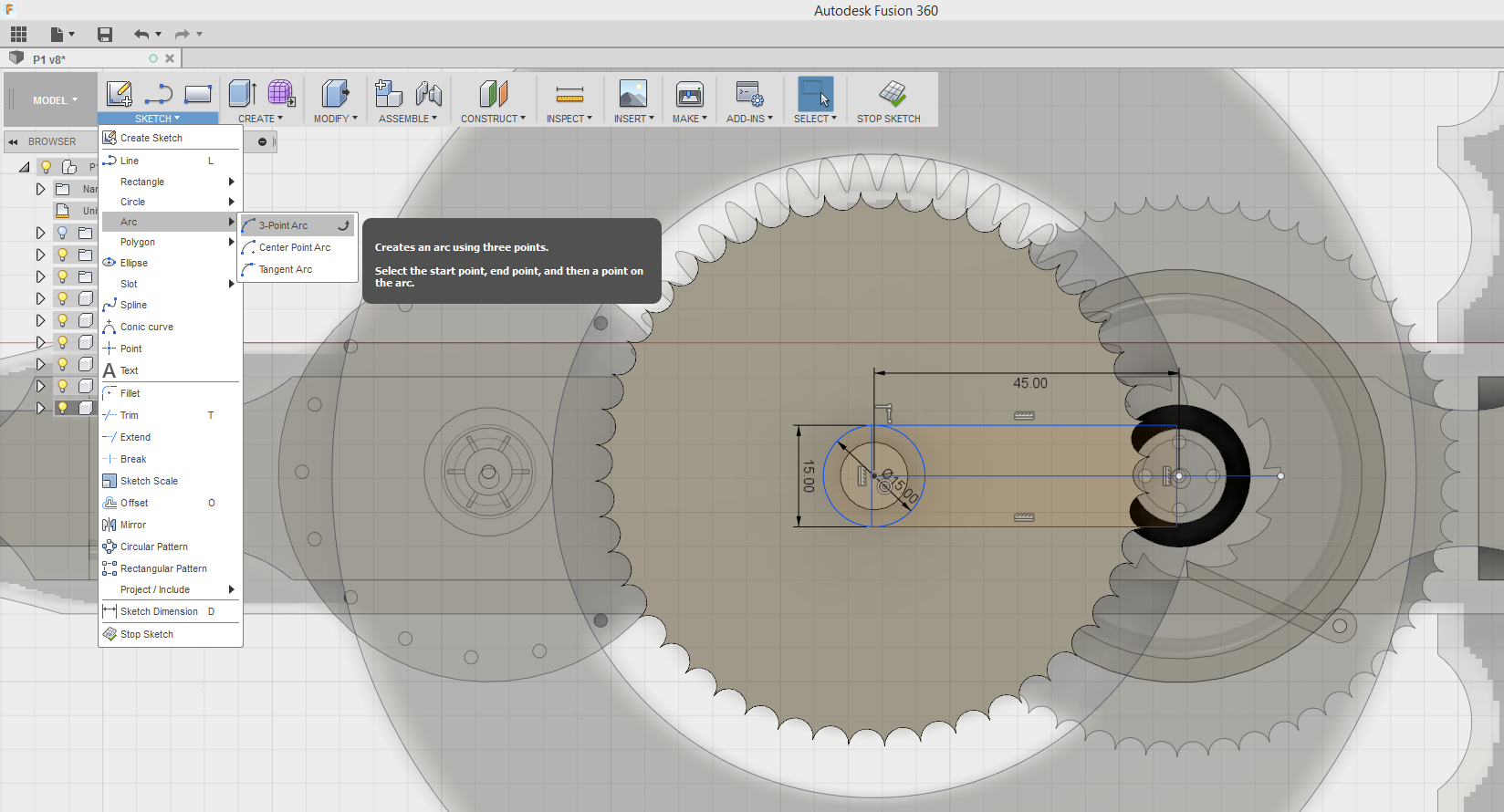Click the SKETCH menu header
This screenshot has width=1504, height=812.
pyautogui.click(x=158, y=119)
